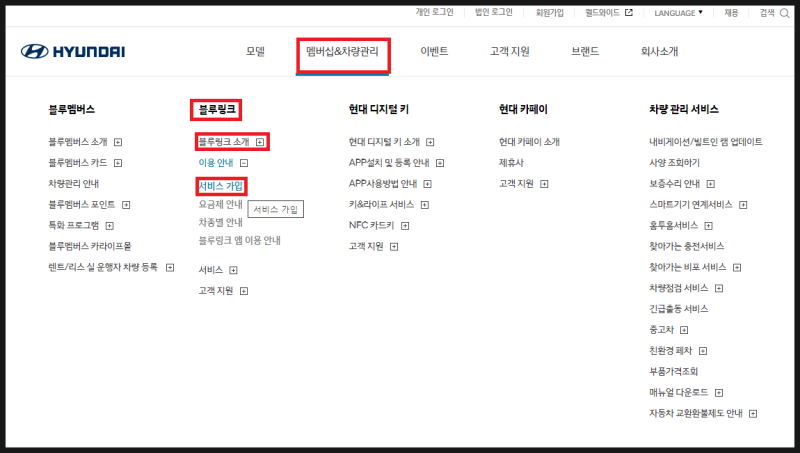The width and height of the screenshot is (800, 453).
Task: Expand 자동차 교환환불제도 안내 plus icon
Action: [753, 414]
